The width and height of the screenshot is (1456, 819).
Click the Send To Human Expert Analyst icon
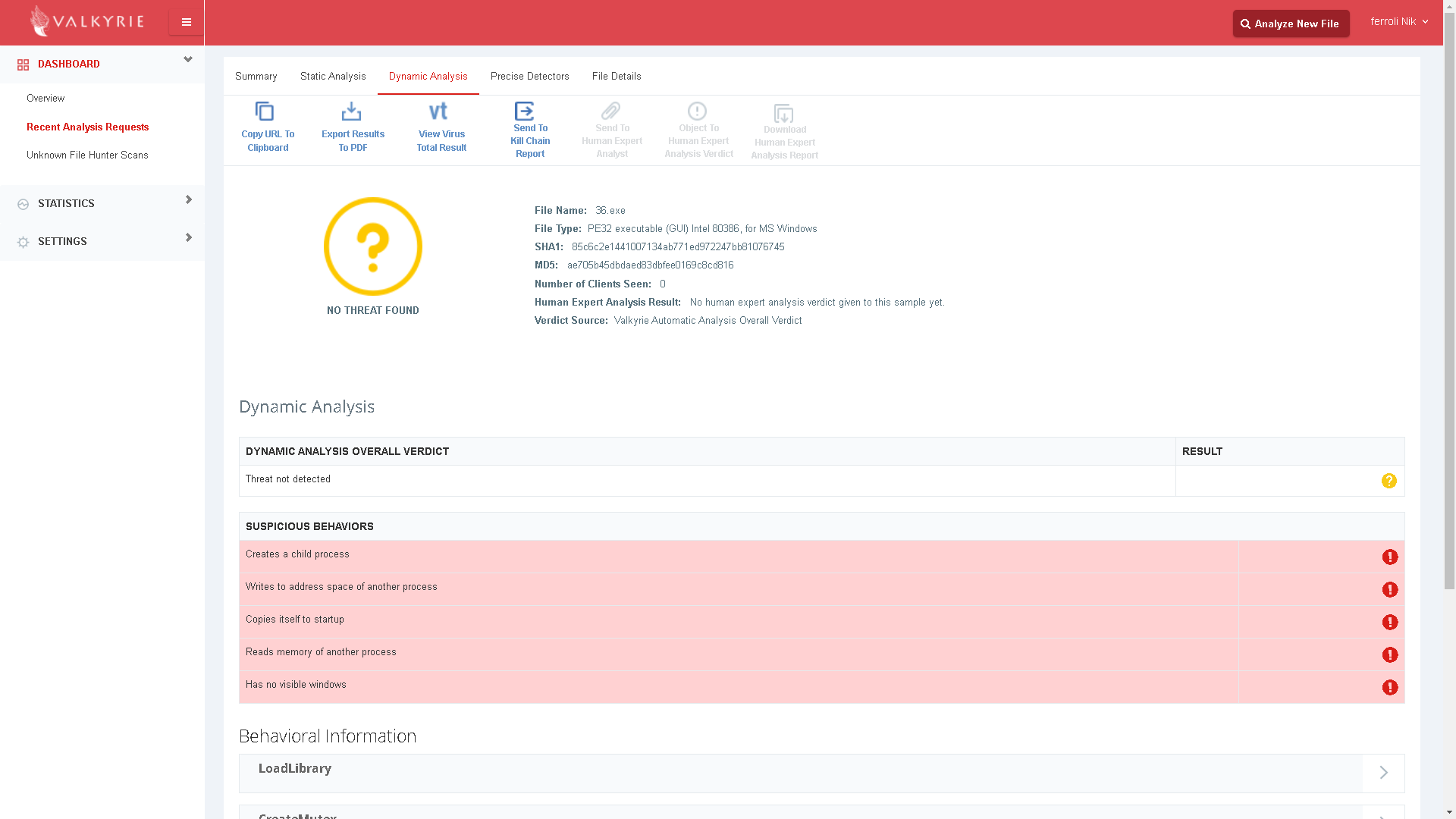[x=611, y=111]
